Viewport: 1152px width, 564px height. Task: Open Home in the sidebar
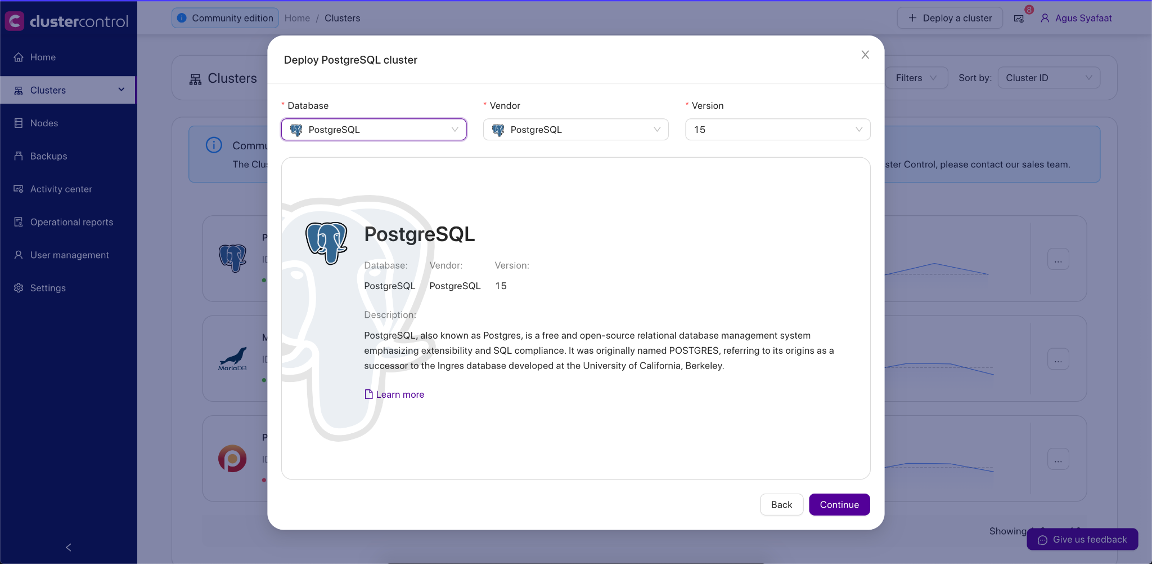(x=43, y=57)
